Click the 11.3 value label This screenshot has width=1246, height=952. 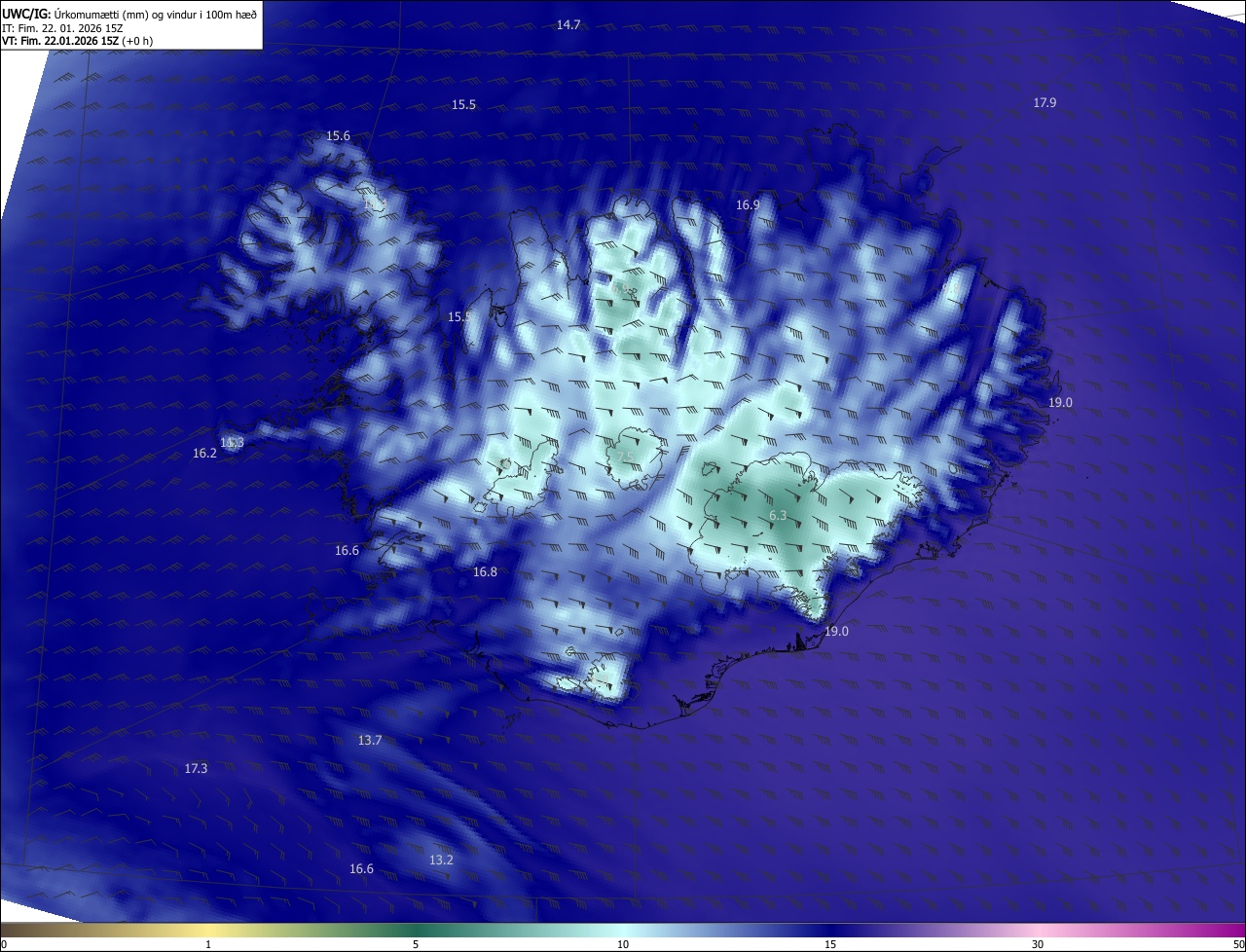pos(232,443)
